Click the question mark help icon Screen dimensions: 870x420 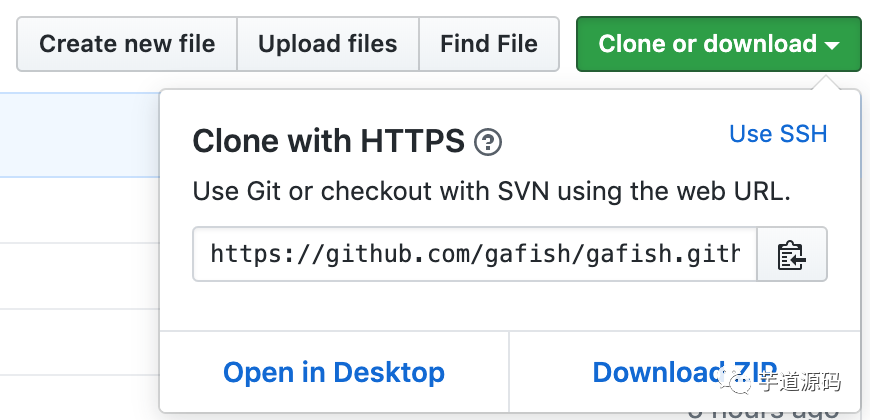[x=488, y=142]
